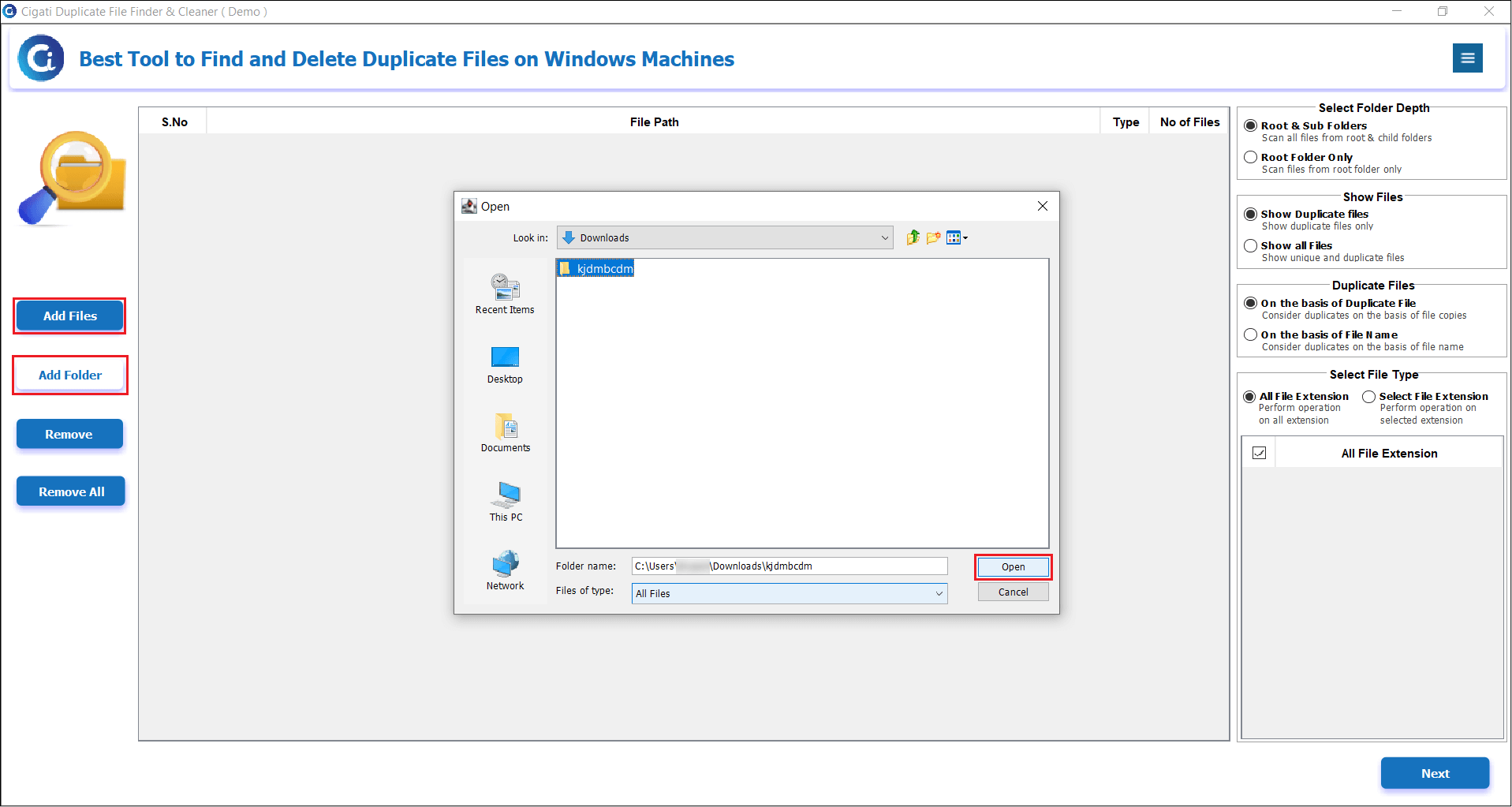Viewport: 1512px width, 807px height.
Task: Choose All File Extension radio
Action: coord(1249,396)
